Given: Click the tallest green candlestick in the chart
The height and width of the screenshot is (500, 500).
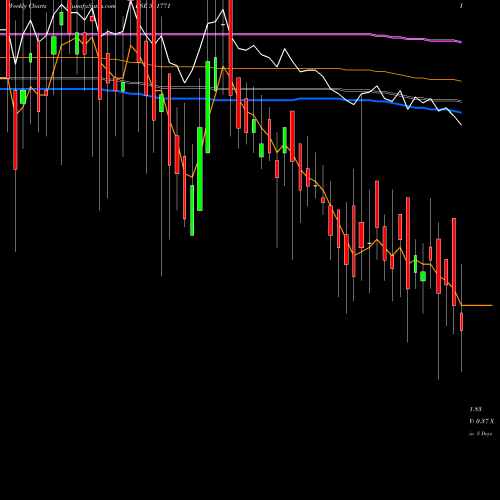Looking at the screenshot, I should tap(208, 107).
